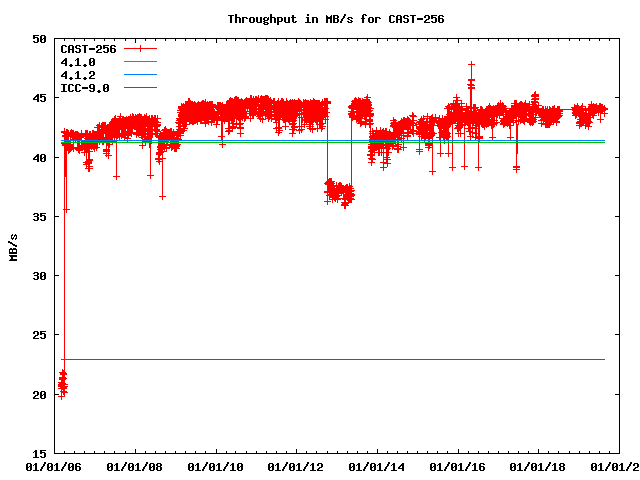
Task: Select the CAST-256 legend label
Action: pos(86,49)
